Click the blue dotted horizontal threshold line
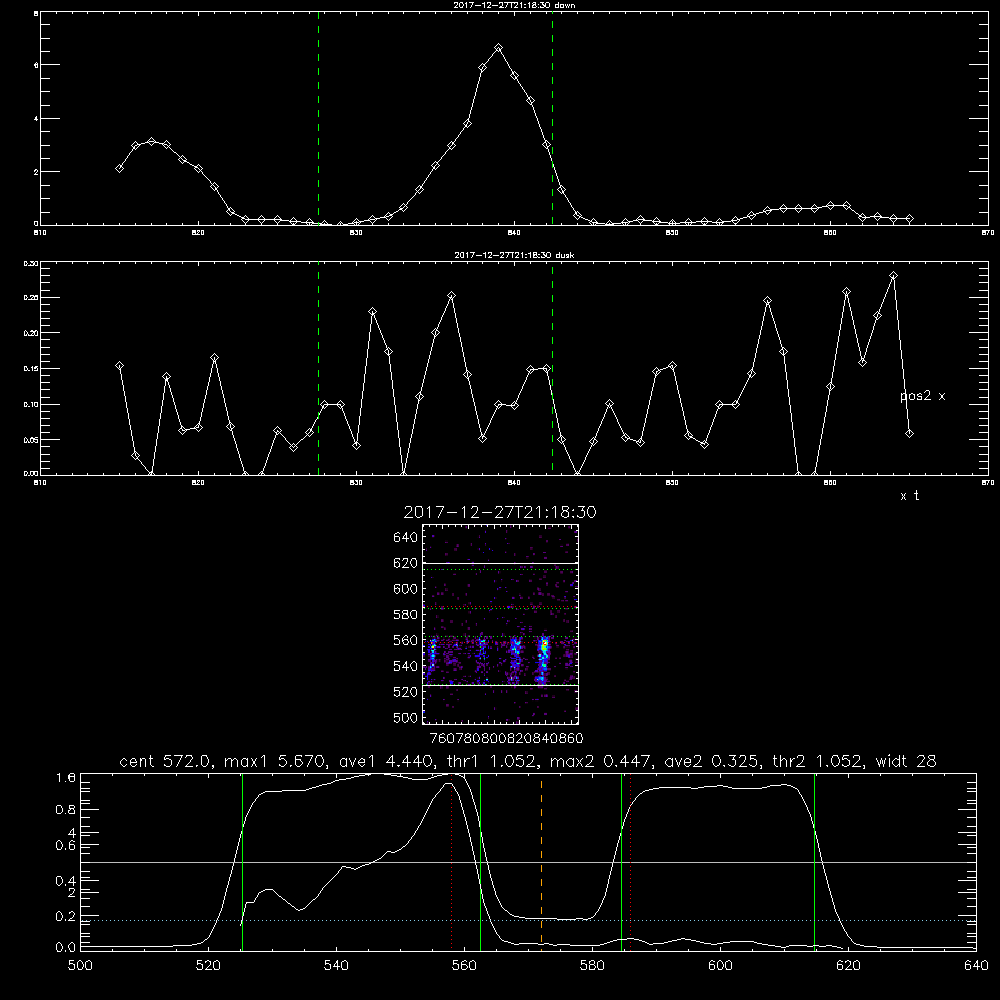Screen dimensions: 1000x1000 click(528, 920)
